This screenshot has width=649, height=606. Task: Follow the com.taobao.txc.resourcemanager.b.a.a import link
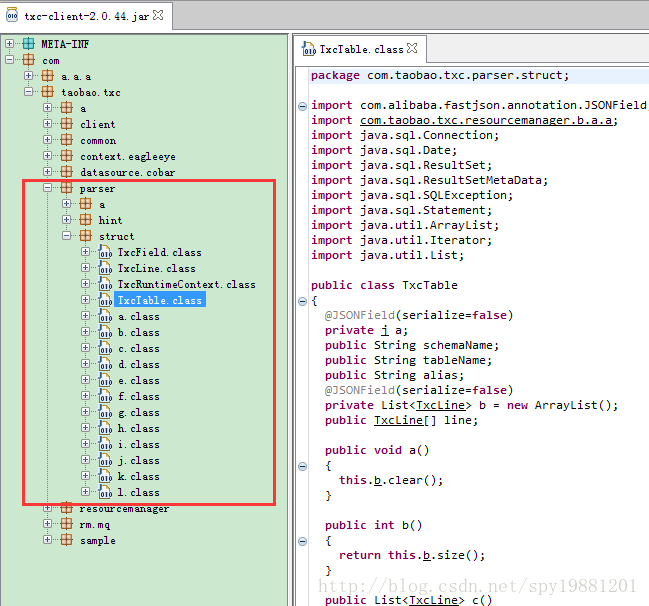point(488,120)
